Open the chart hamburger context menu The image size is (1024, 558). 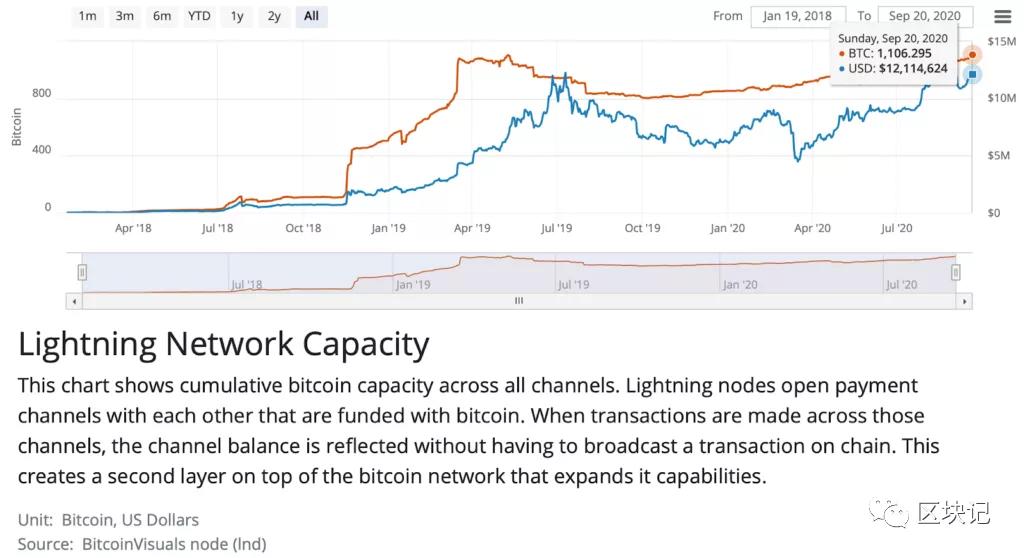tap(1002, 16)
